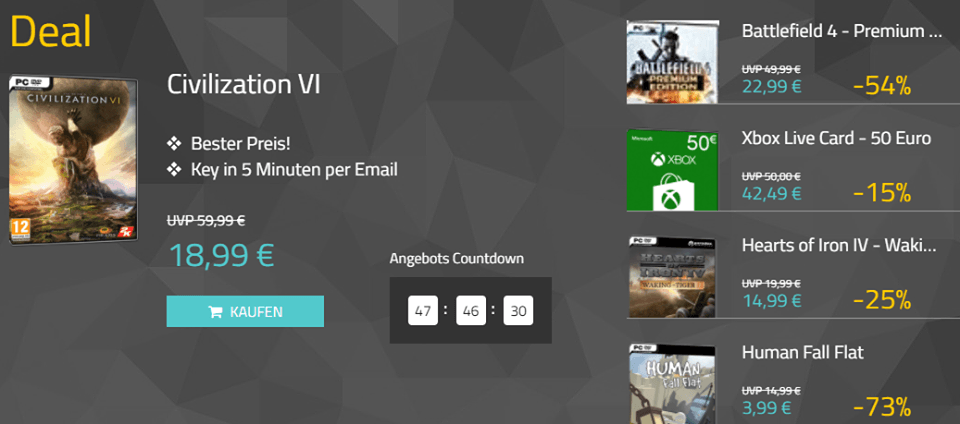Open Xbox Live Card - 50 Euro link
The height and width of the screenshot is (424, 960).
click(836, 138)
